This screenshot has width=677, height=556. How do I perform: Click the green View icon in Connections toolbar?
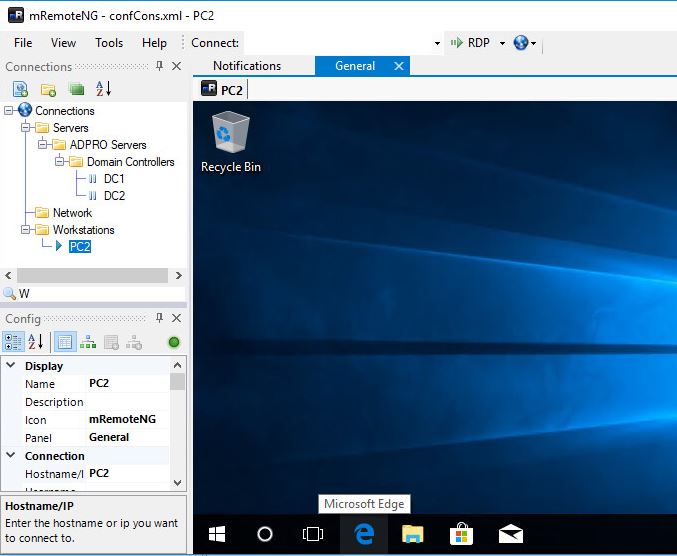pos(76,89)
